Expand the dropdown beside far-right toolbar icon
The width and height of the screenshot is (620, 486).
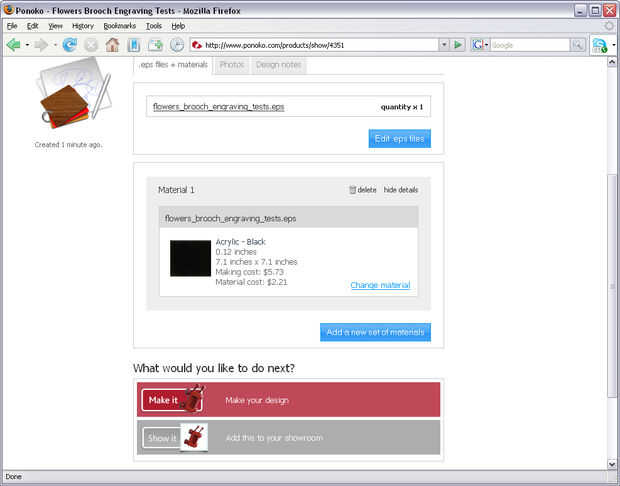(x=614, y=45)
